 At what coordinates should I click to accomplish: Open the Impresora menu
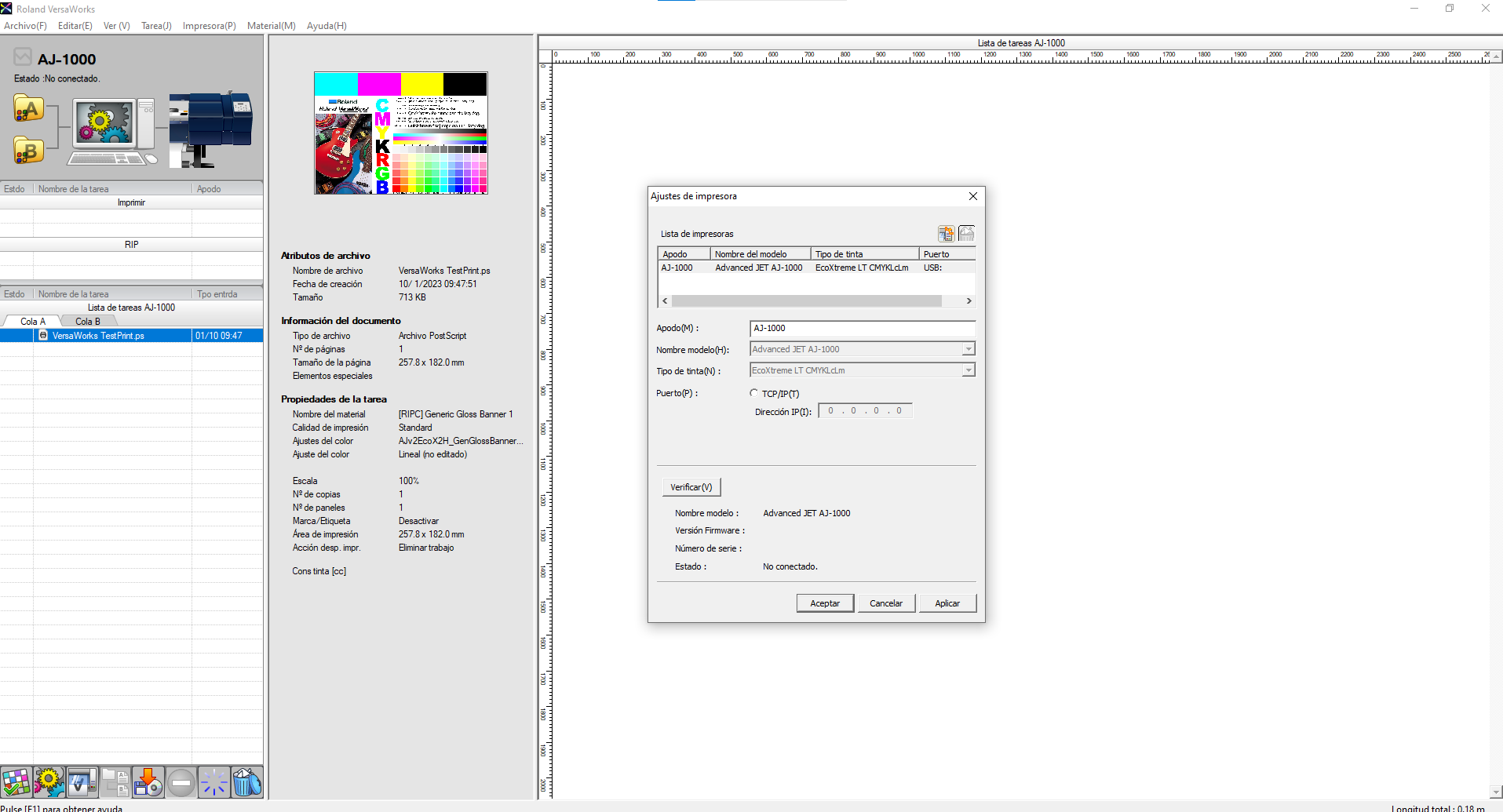(x=210, y=26)
